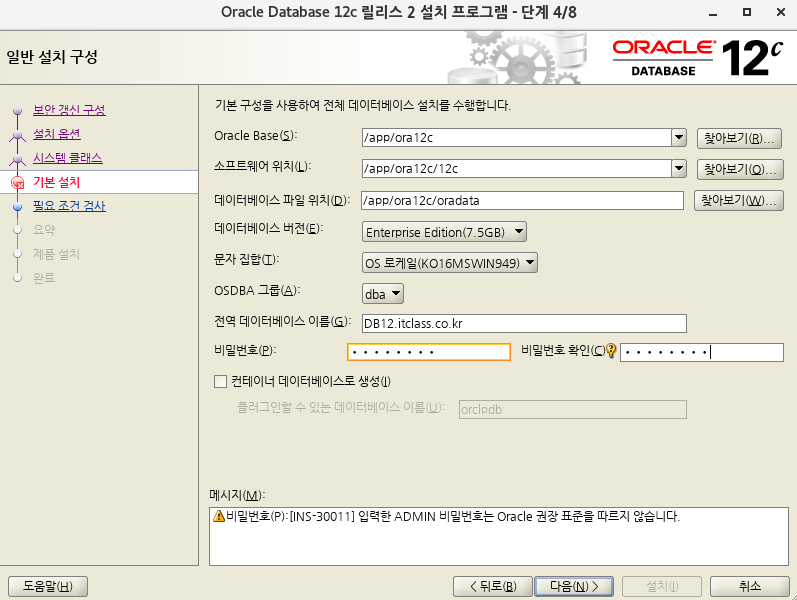Enable 컨테이너 데이터베이스로 생성 checkbox

[x=220, y=381]
